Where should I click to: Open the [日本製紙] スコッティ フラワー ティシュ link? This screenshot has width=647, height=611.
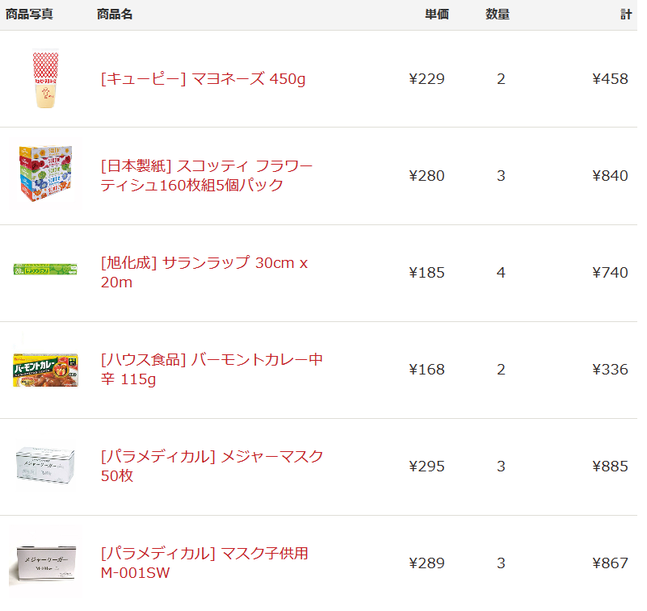(207, 175)
